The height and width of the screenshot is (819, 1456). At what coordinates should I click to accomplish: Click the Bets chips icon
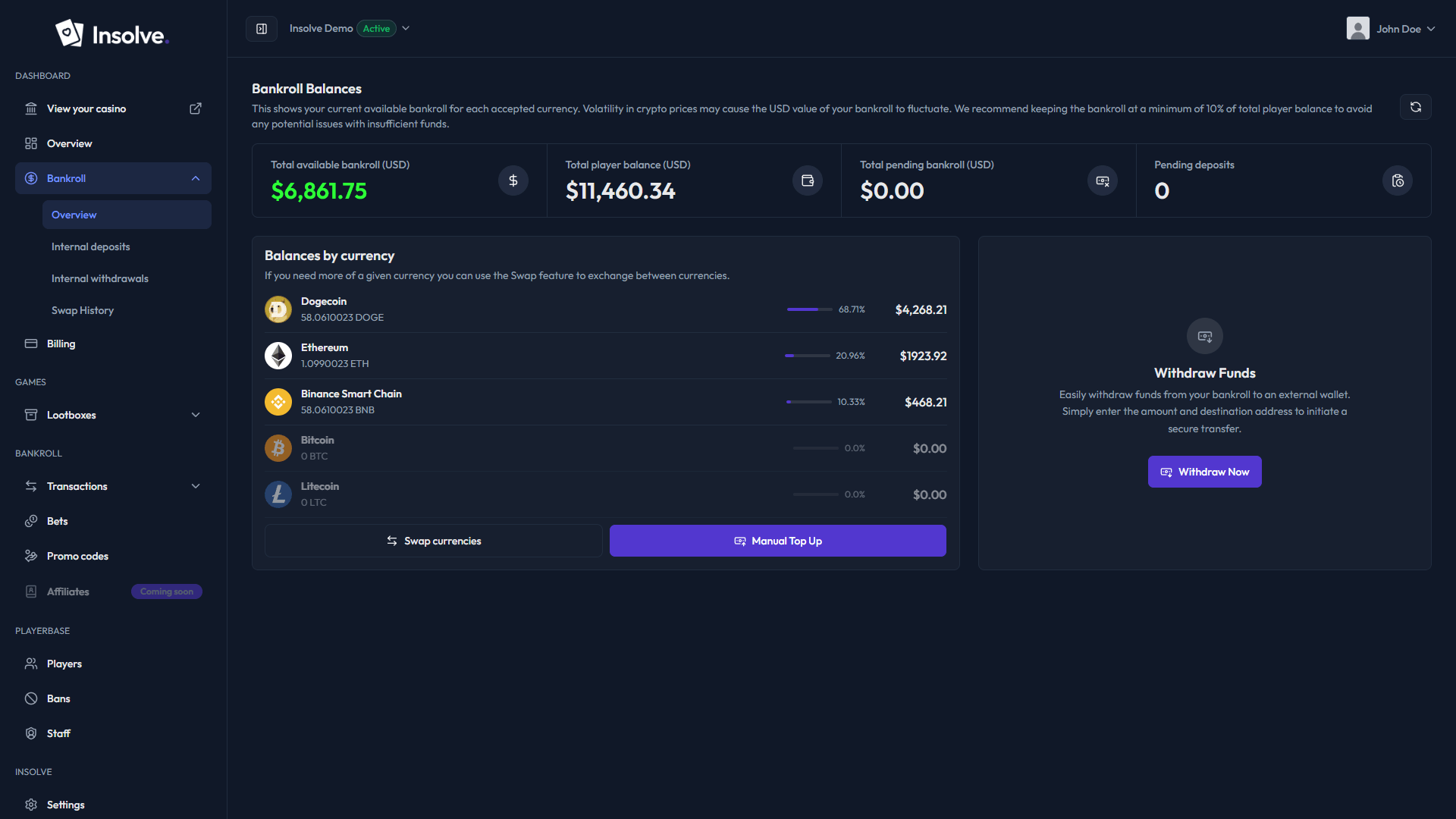[31, 521]
